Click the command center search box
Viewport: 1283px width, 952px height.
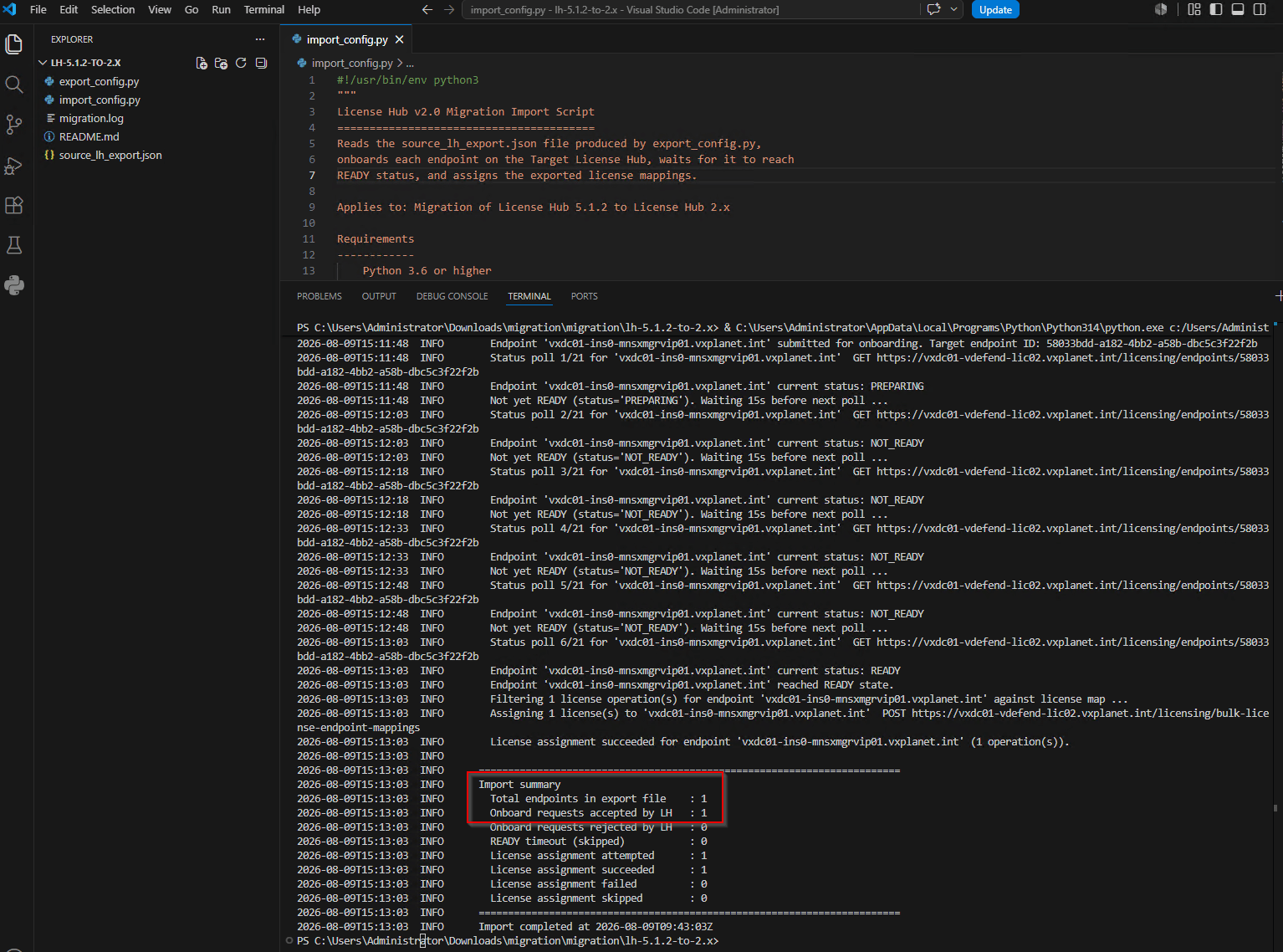point(691,9)
